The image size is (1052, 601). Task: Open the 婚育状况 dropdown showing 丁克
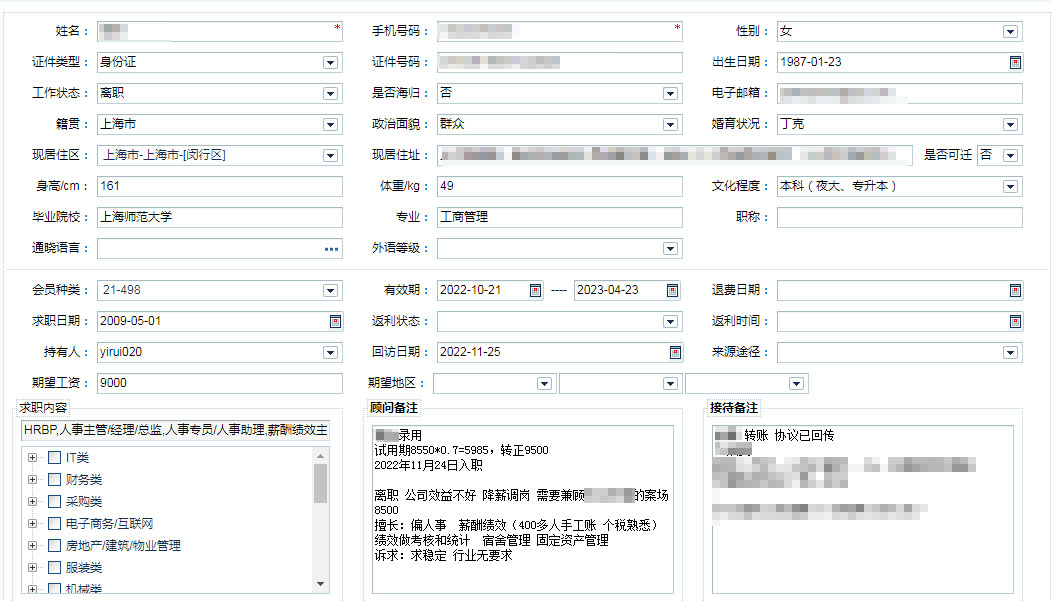click(x=1010, y=124)
